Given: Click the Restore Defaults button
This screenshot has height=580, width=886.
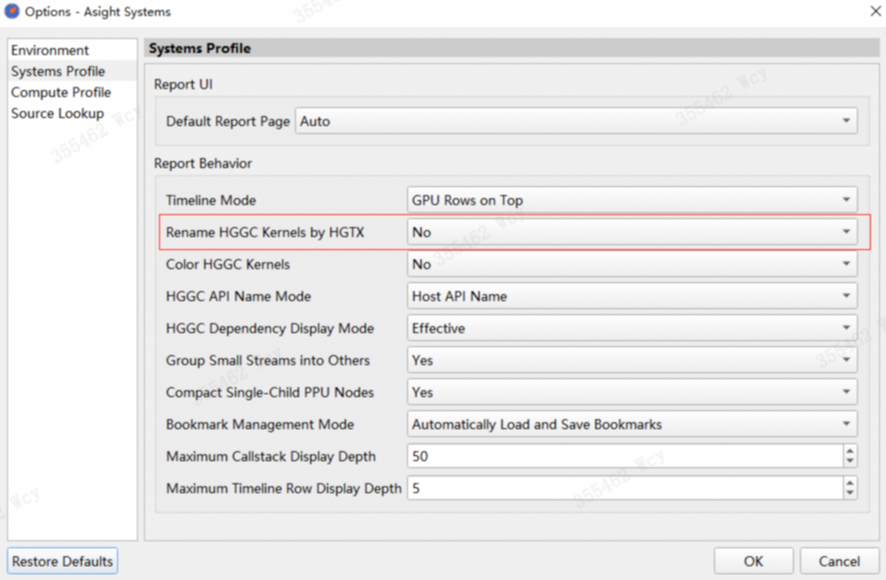Looking at the screenshot, I should (x=63, y=561).
